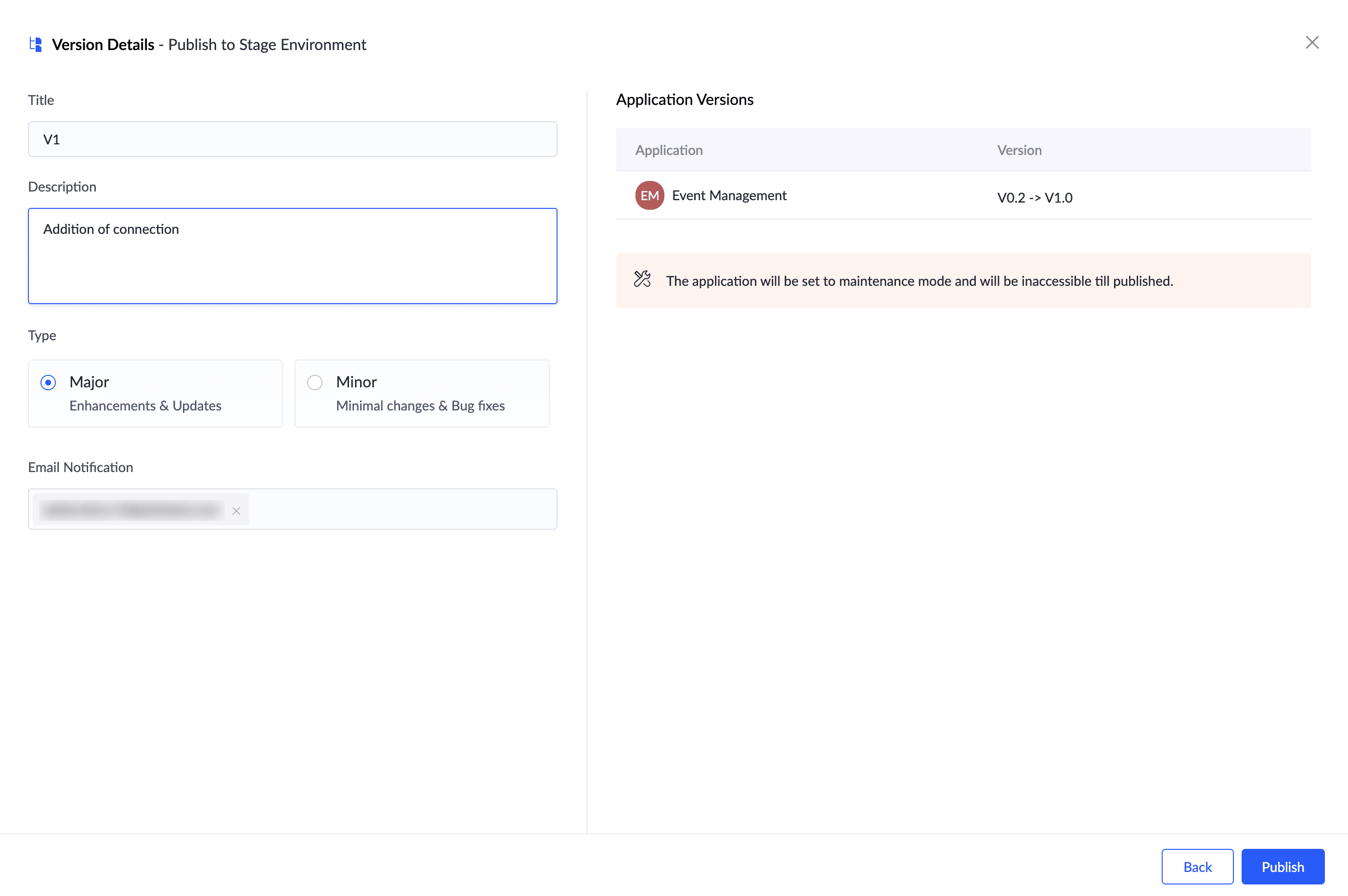The image size is (1348, 896).
Task: Click the Version column header
Action: tap(1019, 150)
